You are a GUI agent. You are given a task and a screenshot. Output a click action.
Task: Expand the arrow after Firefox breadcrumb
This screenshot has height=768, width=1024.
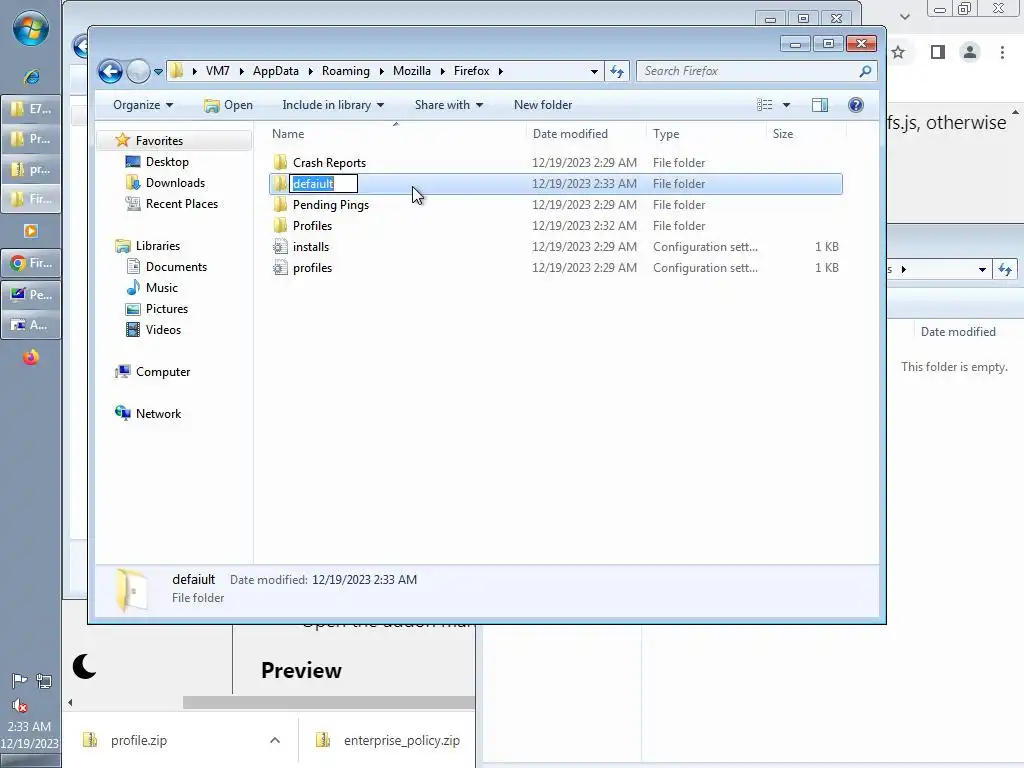click(501, 71)
